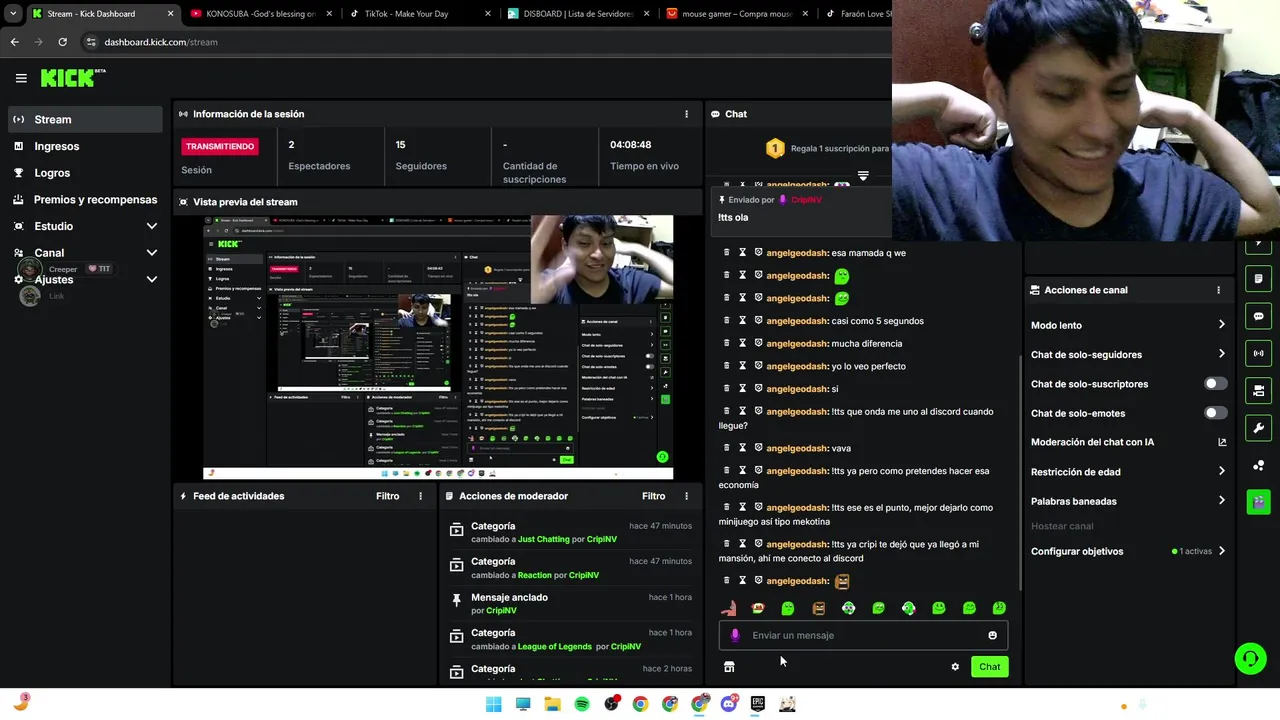Toggle Chat de solo-suscriptores
The height and width of the screenshot is (720, 1280).
1216,384
